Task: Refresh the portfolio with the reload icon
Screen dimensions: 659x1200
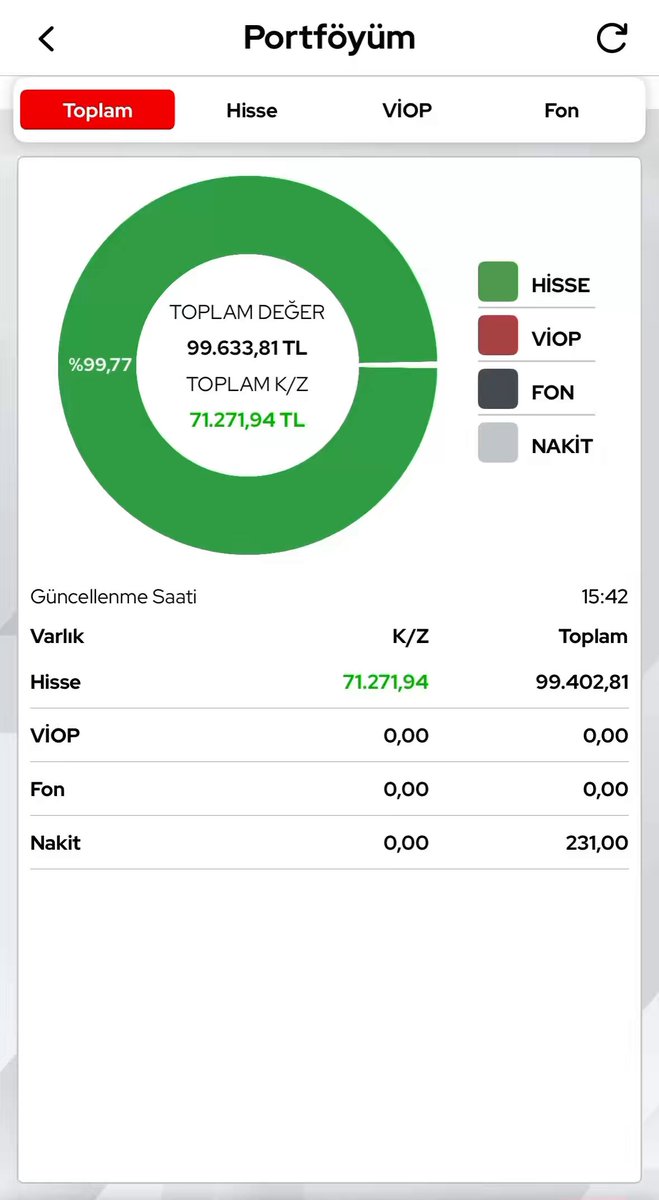Action: pos(611,38)
